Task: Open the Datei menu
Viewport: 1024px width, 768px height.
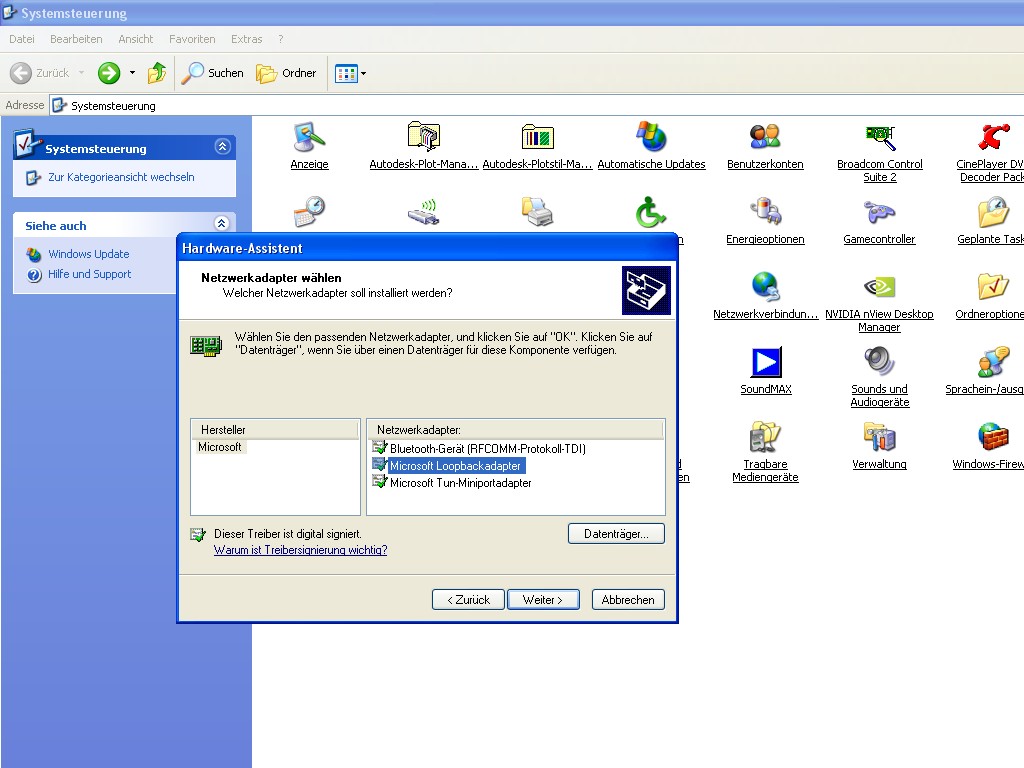Action: (22, 39)
